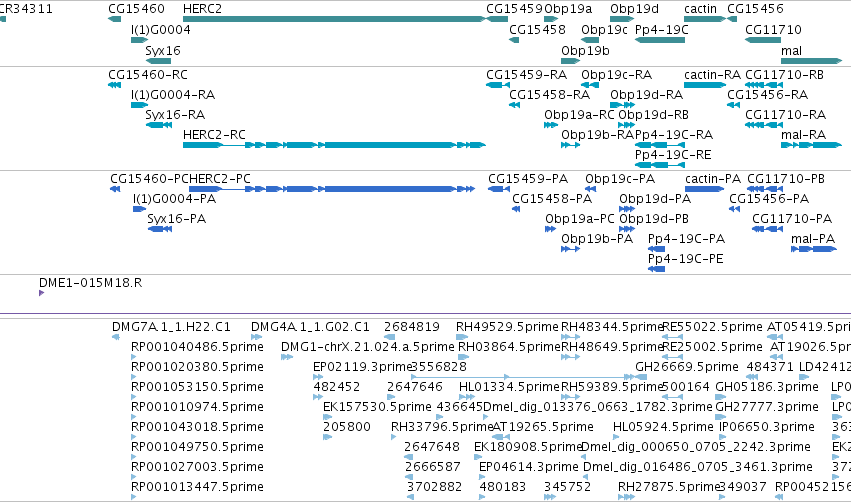The image size is (851, 502).
Task: Select the CG15459-RA transcript label
Action: (526, 75)
